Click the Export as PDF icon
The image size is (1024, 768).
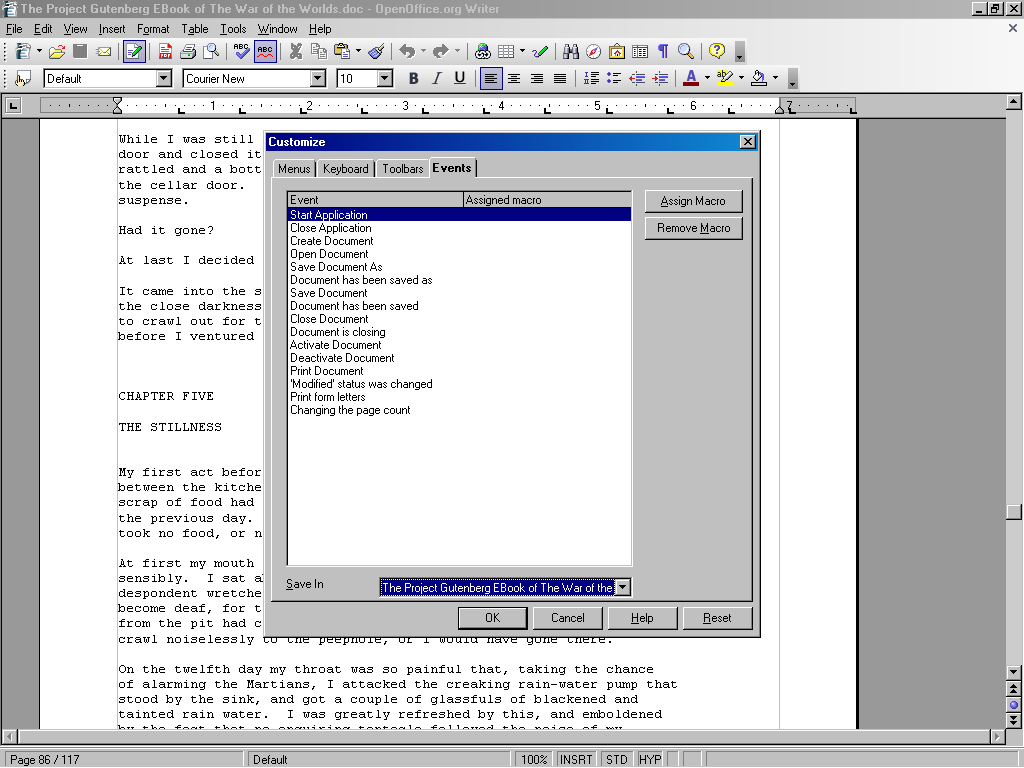click(166, 51)
